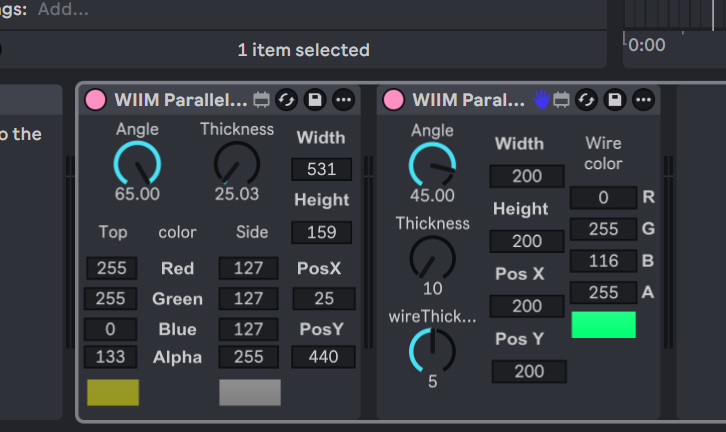Viewport: 726px width, 432px height.
Task: Click the Angle knob showing 65.00
Action: [137, 163]
